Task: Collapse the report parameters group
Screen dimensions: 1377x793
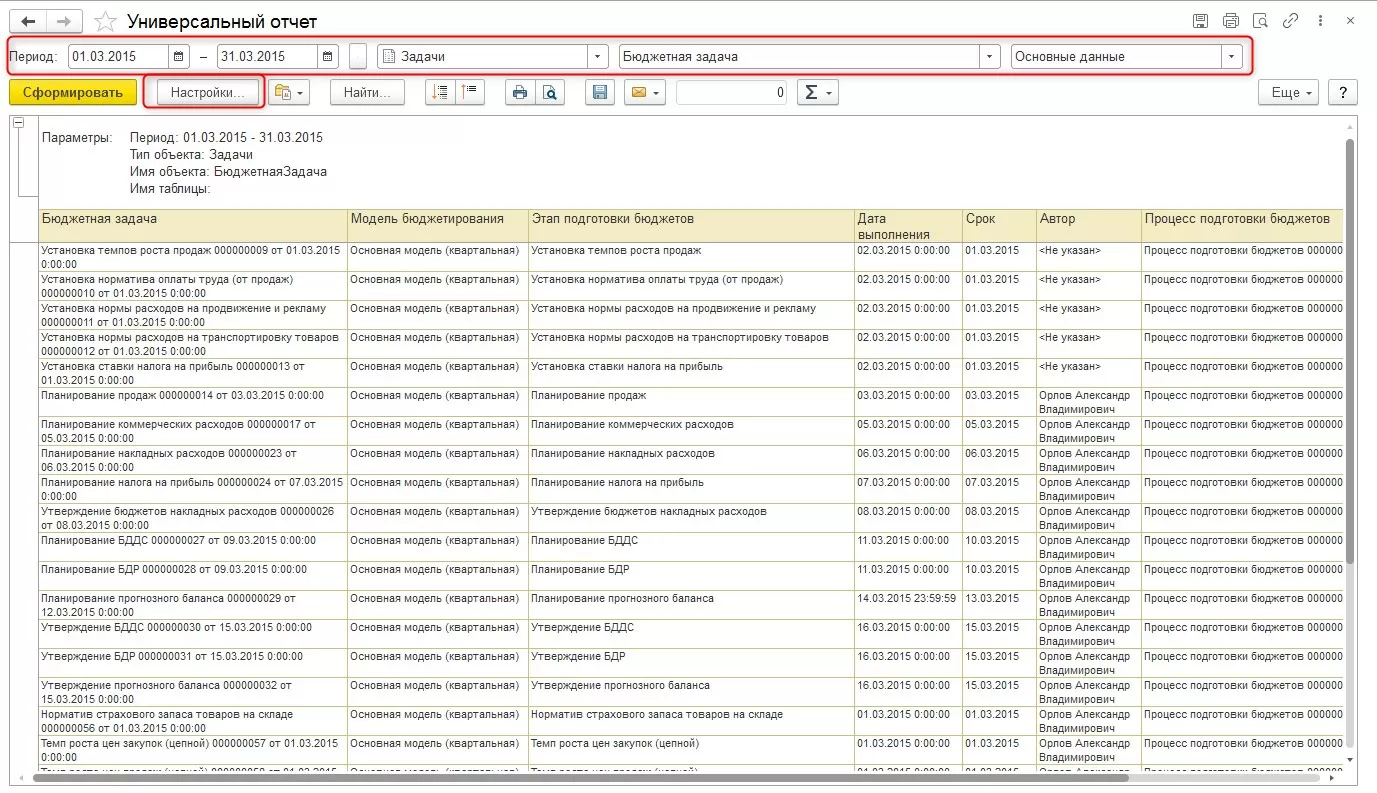Action: pos(18,123)
